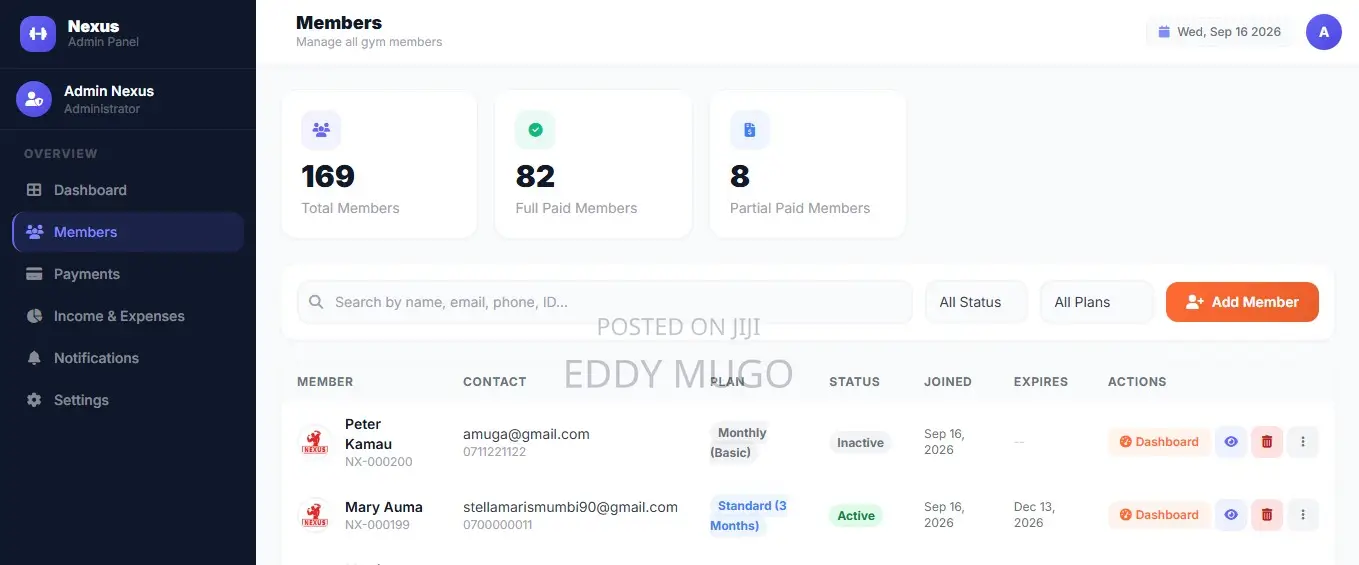Screen dimensions: 1359x565
Task: Click the Monthly (Basic) plan badge
Action: 740,442
